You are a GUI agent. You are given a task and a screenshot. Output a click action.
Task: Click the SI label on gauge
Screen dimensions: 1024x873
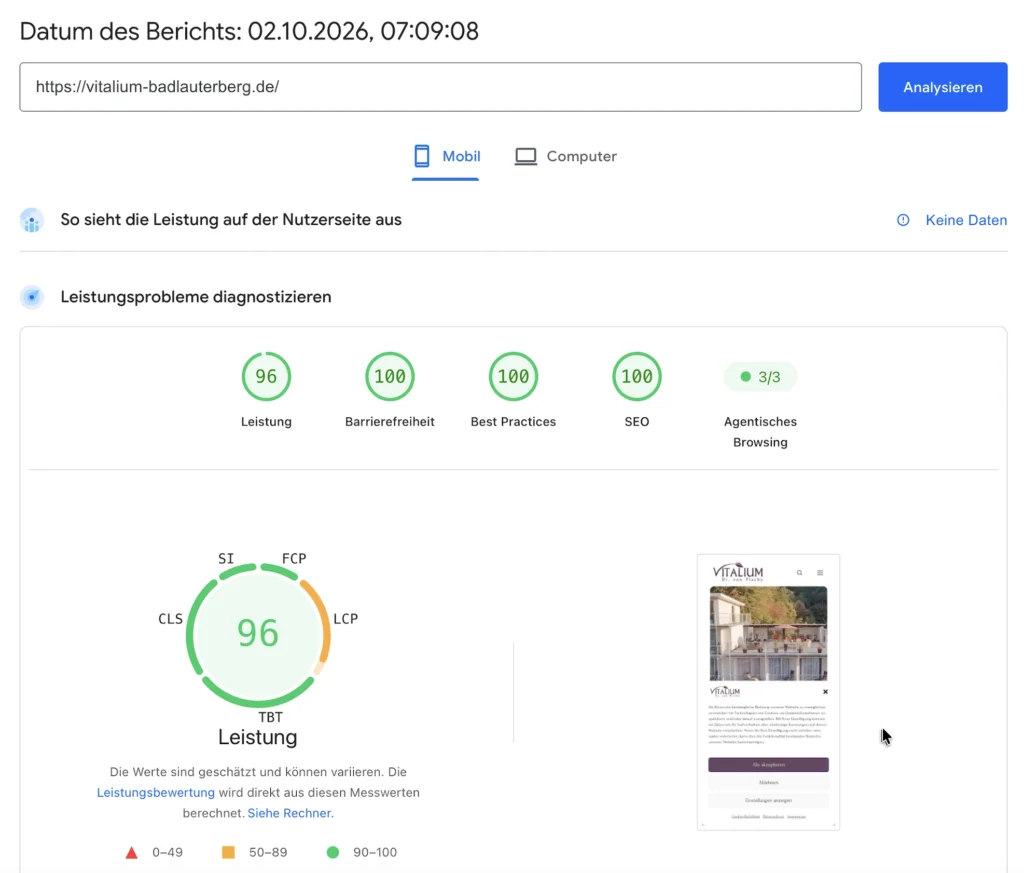[226, 558]
